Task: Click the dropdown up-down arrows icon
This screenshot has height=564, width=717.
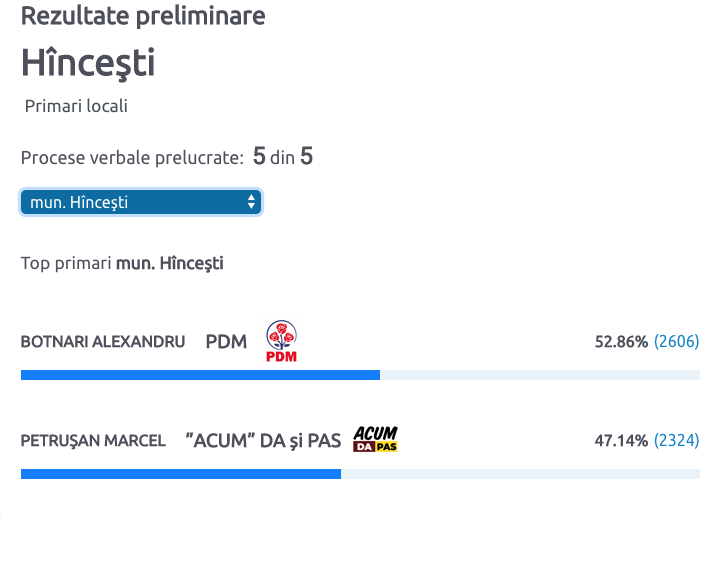Action: [x=251, y=202]
